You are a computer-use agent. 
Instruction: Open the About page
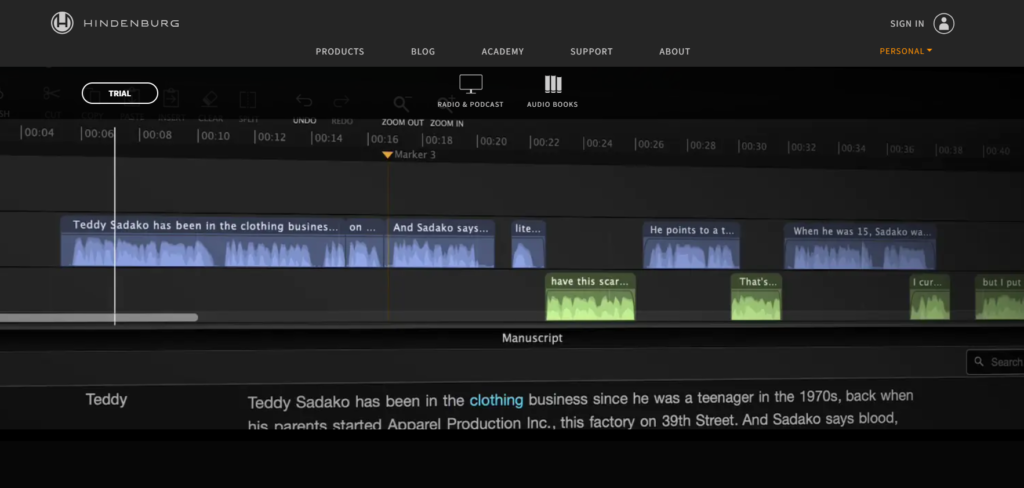tap(675, 52)
